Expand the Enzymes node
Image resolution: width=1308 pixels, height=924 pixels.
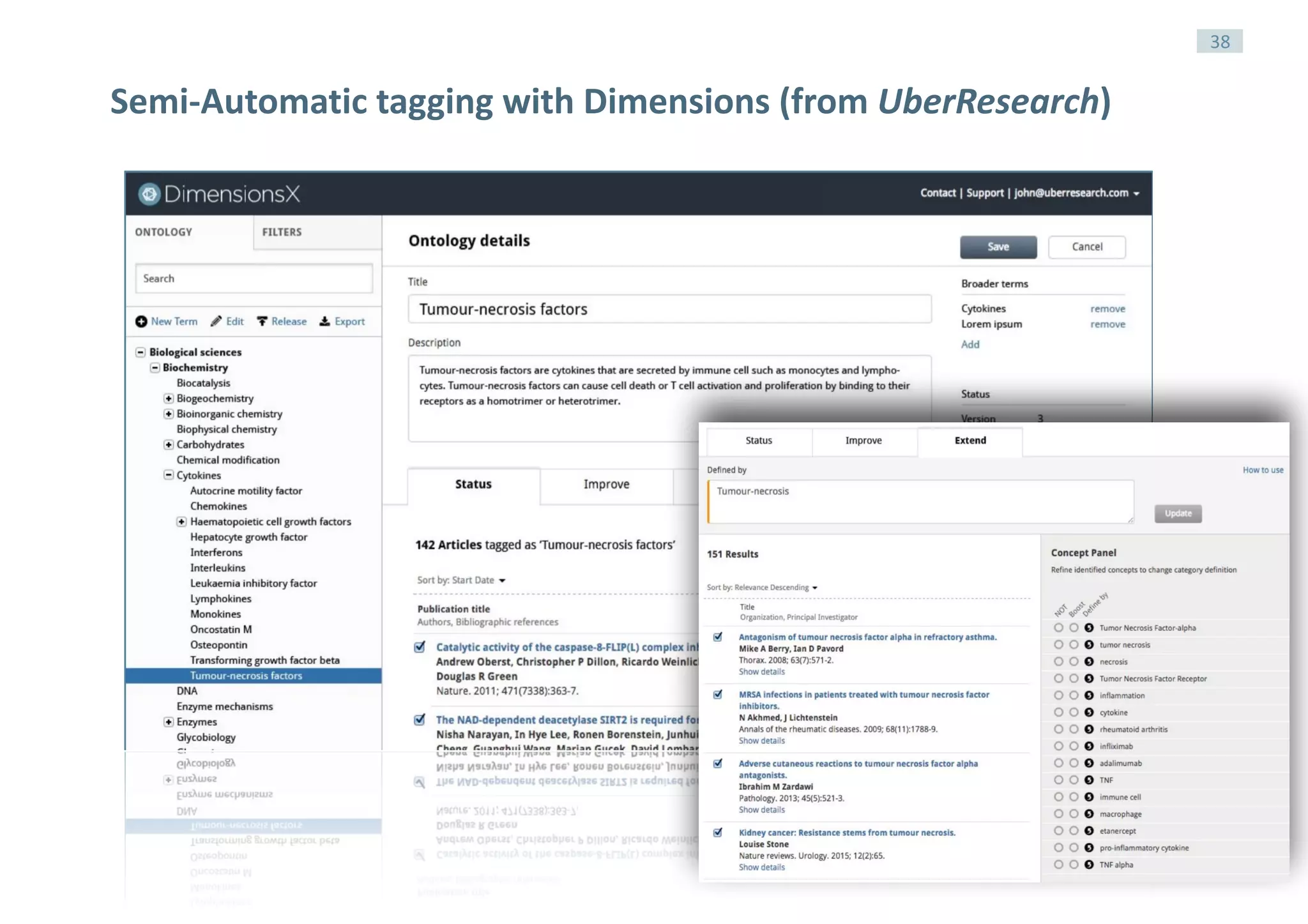[169, 722]
